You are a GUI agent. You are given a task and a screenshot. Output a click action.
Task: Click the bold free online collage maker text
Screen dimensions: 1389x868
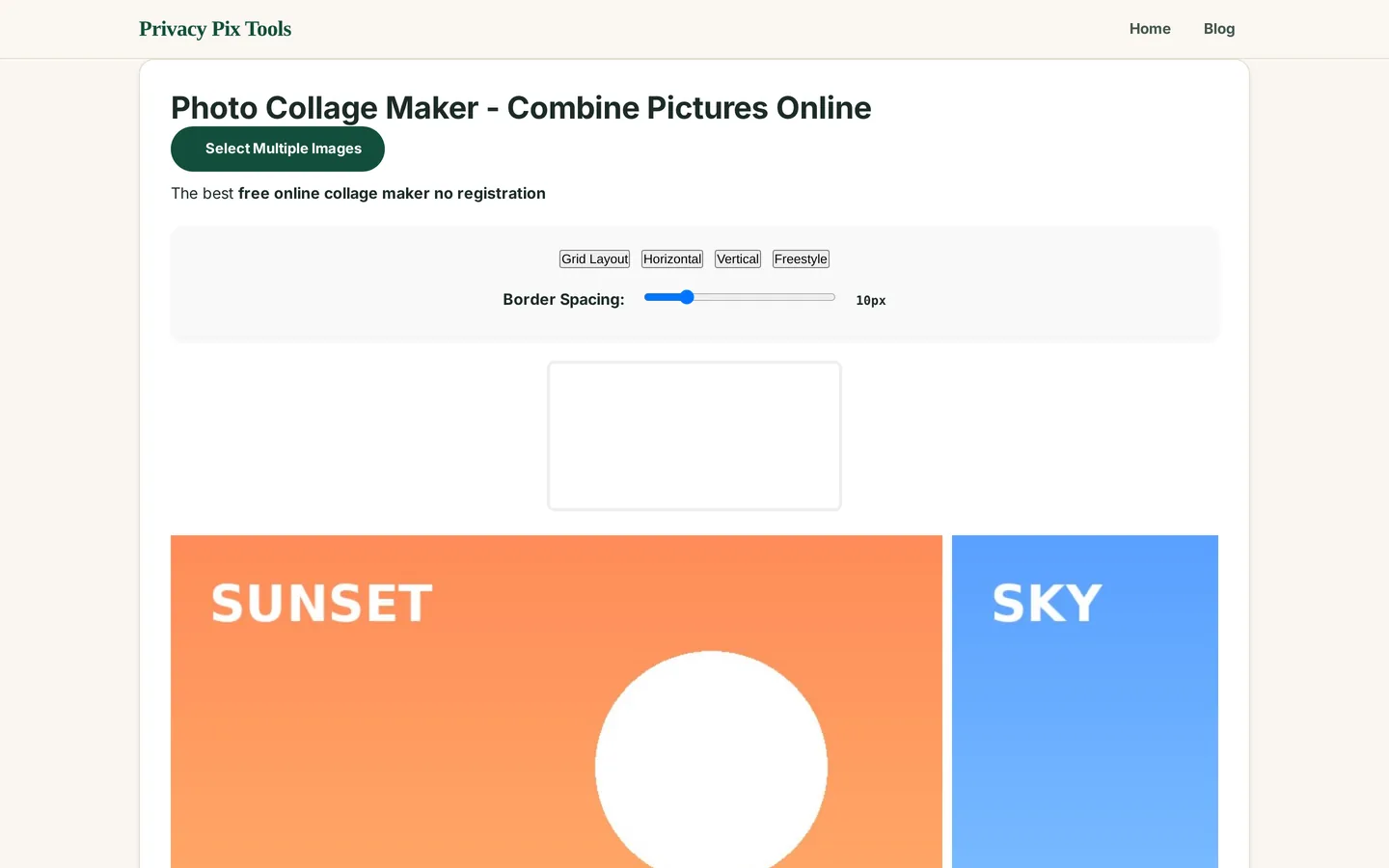click(x=392, y=193)
